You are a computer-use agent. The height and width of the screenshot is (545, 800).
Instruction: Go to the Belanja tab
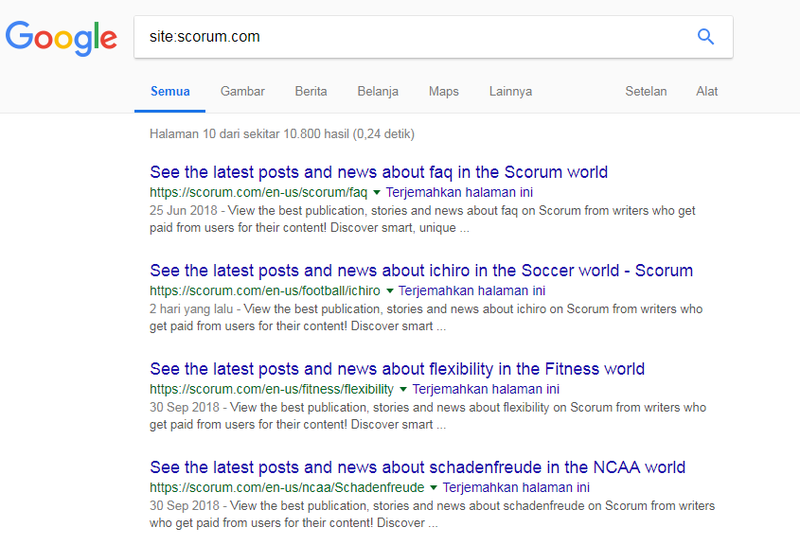378,91
